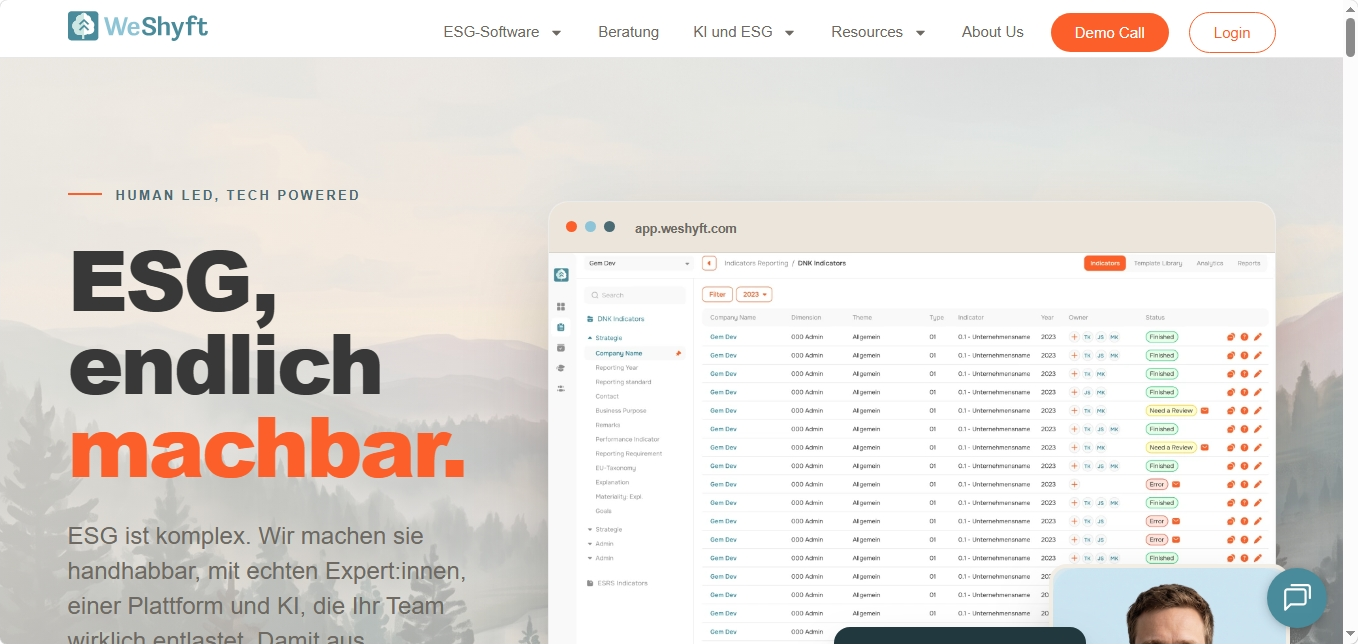This screenshot has height=644, width=1358.
Task: Select Reporting standard in the sidebar
Action: tap(623, 382)
